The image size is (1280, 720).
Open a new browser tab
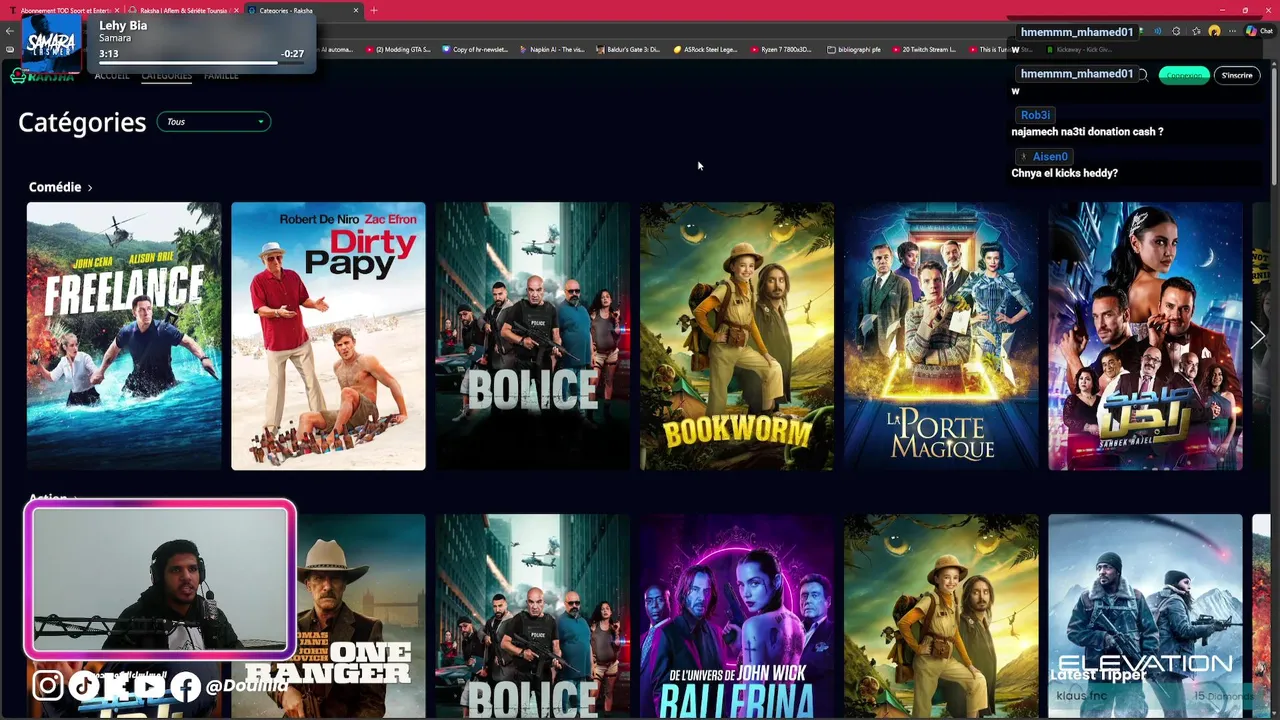[x=374, y=10]
